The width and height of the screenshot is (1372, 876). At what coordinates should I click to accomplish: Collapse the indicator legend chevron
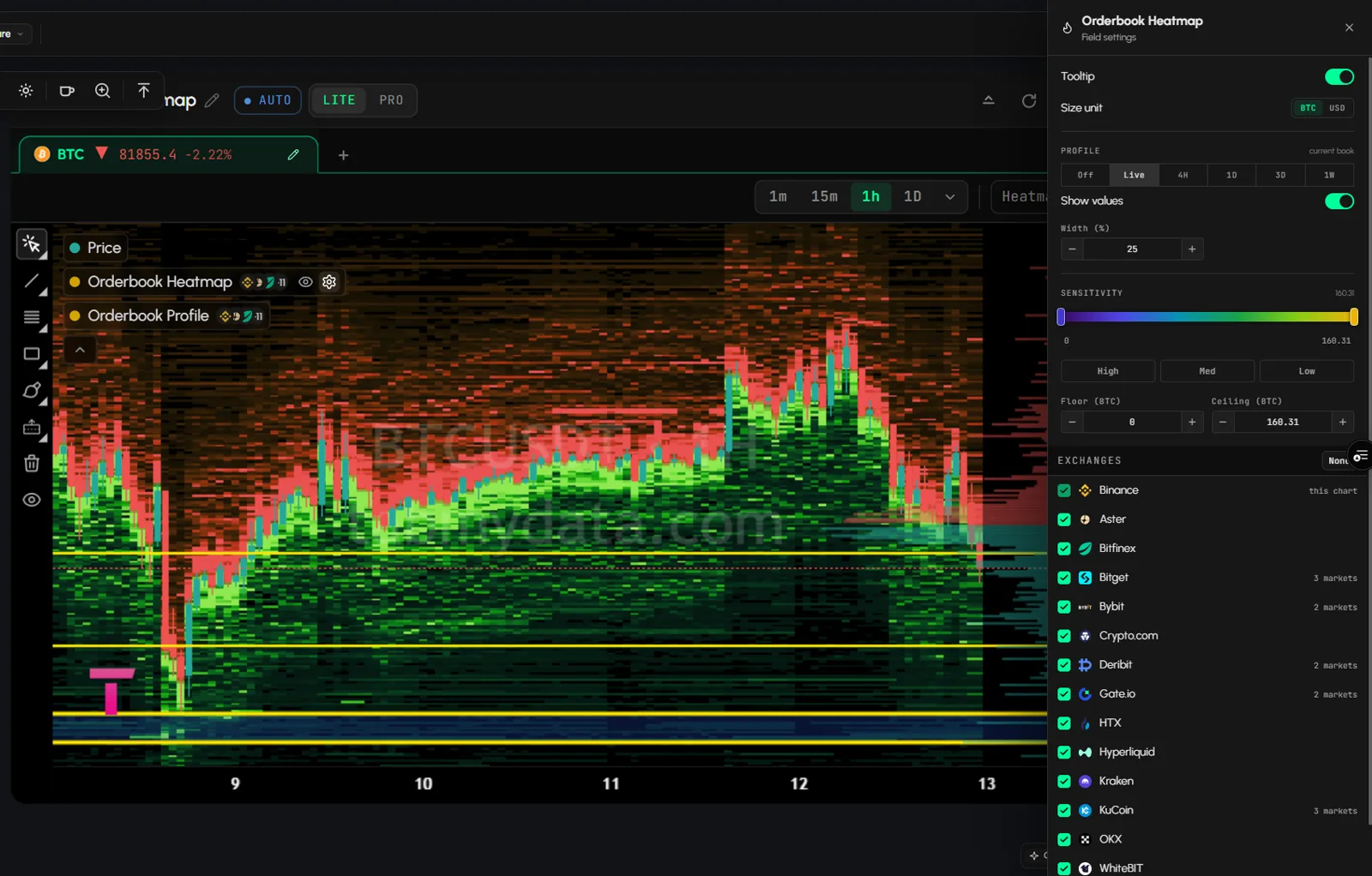coord(80,350)
